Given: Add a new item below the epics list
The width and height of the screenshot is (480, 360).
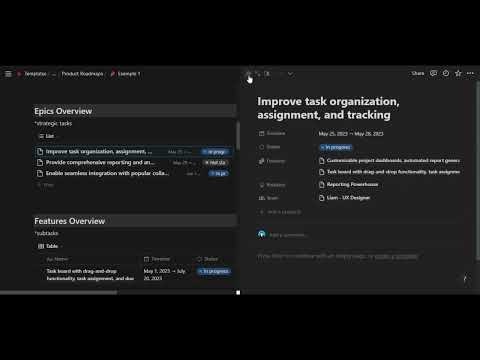Looking at the screenshot, I should [45, 185].
